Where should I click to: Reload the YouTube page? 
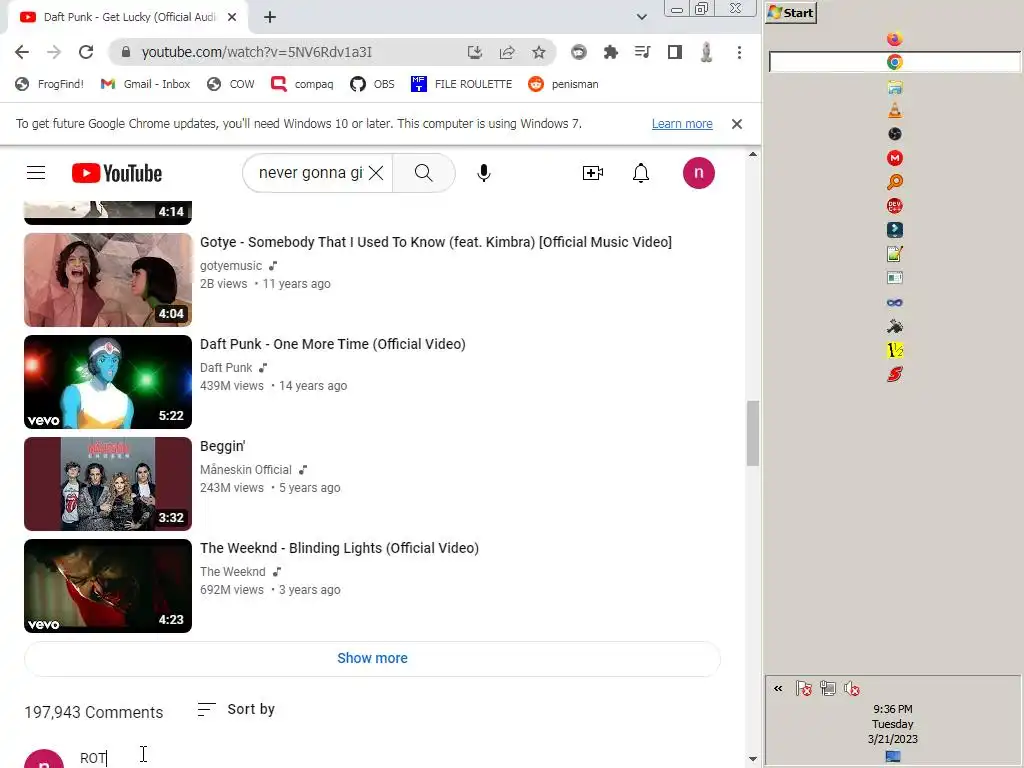[86, 52]
